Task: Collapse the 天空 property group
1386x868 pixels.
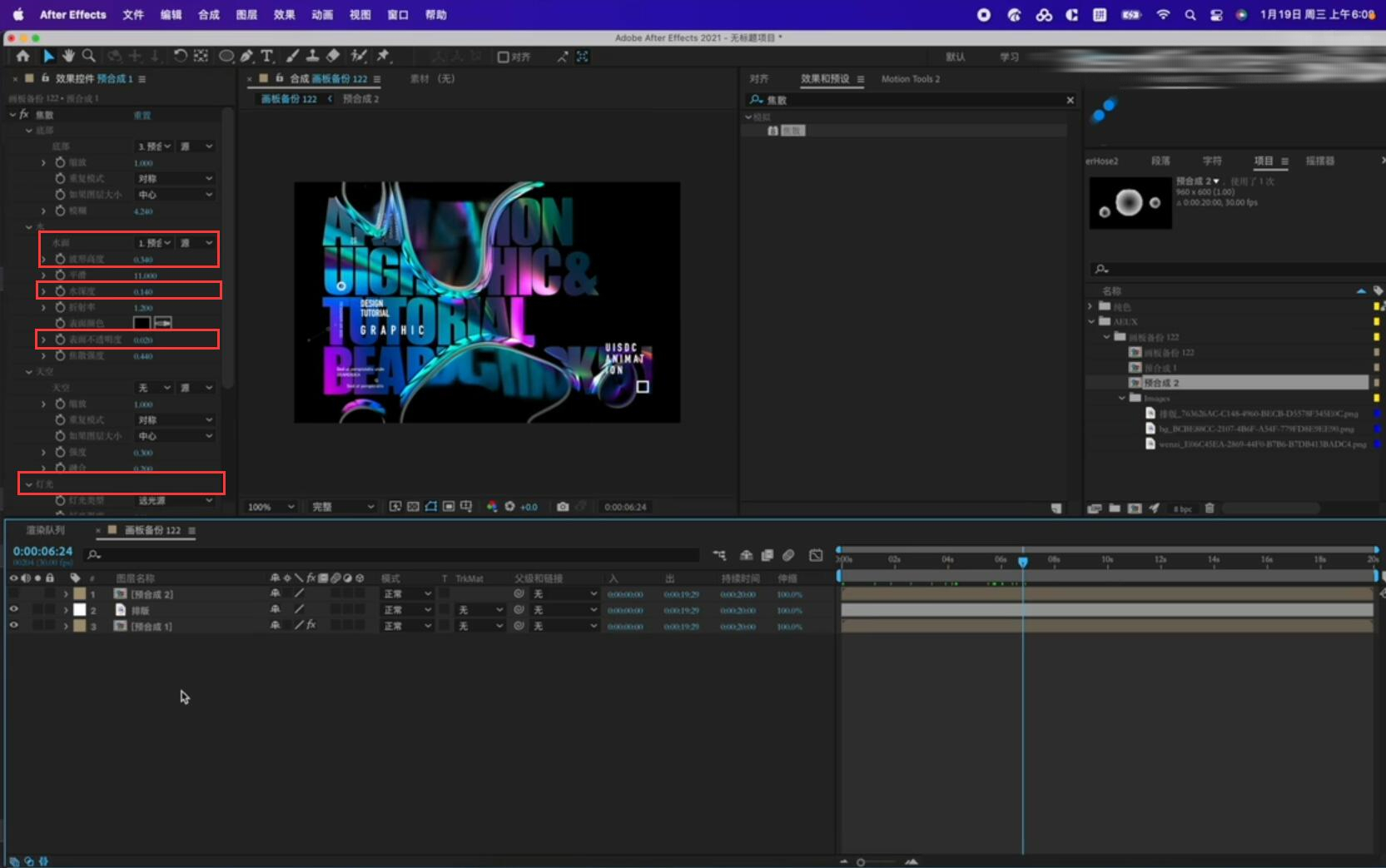Action: point(29,371)
